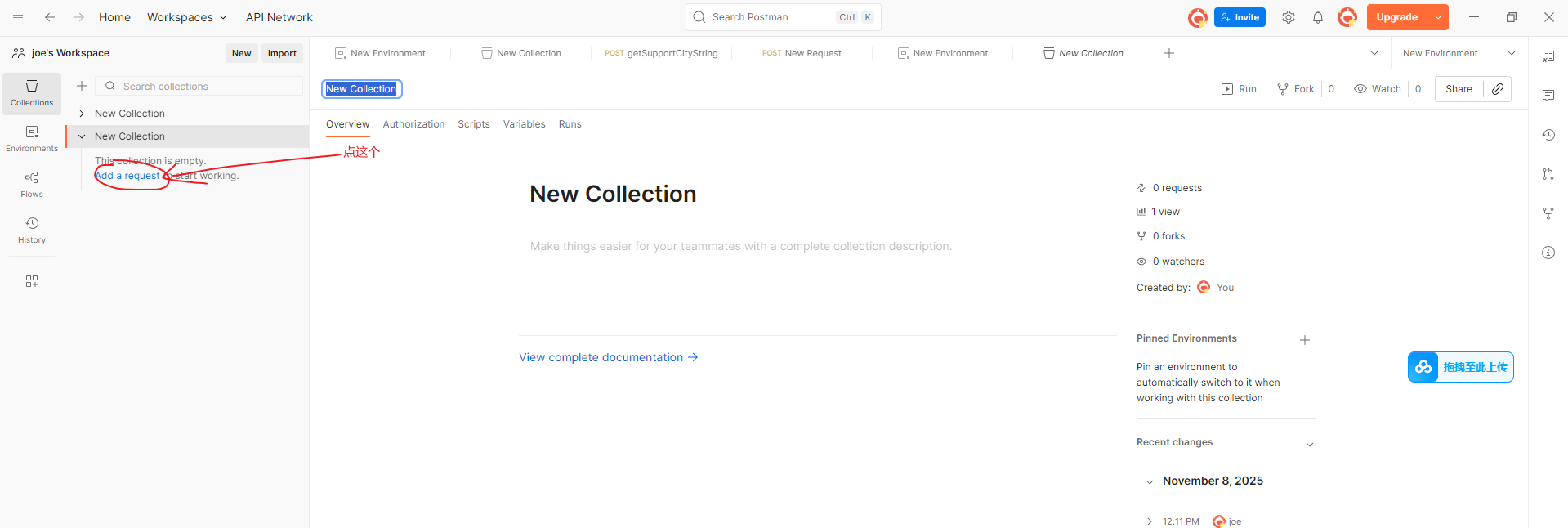1568x528 pixels.
Task: Collapse the second New Collection tree item
Action: pyautogui.click(x=82, y=136)
